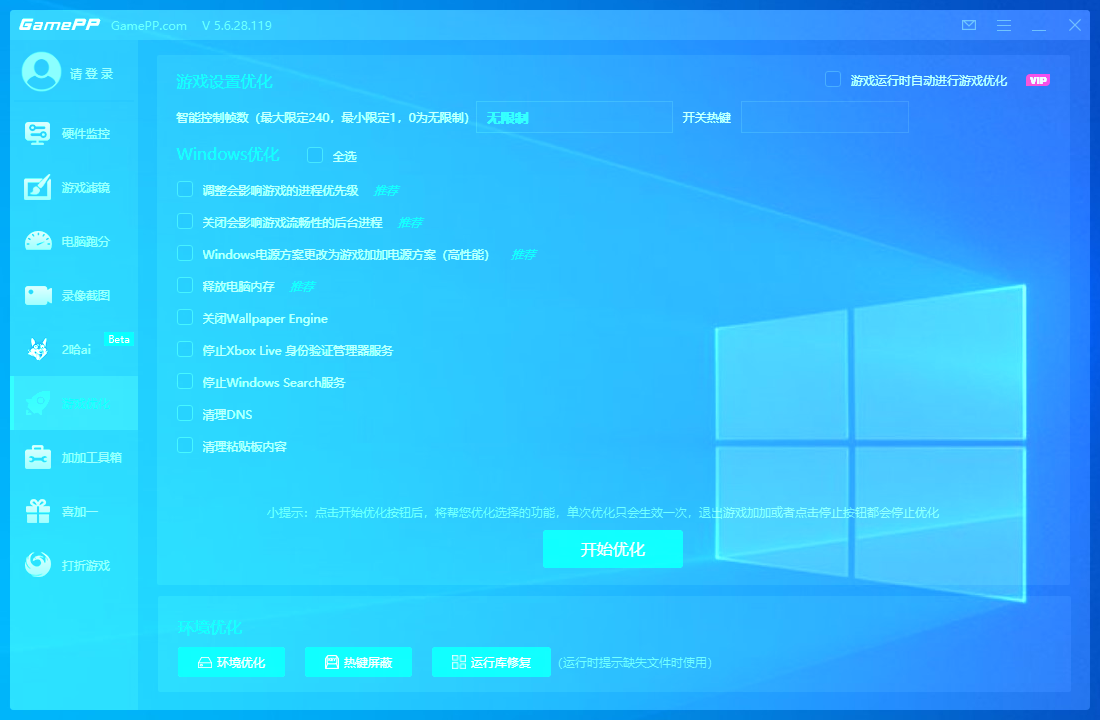Screen dimensions: 1100x720
Task: Open the hamburger menu in the title bar
Action: tap(1004, 25)
